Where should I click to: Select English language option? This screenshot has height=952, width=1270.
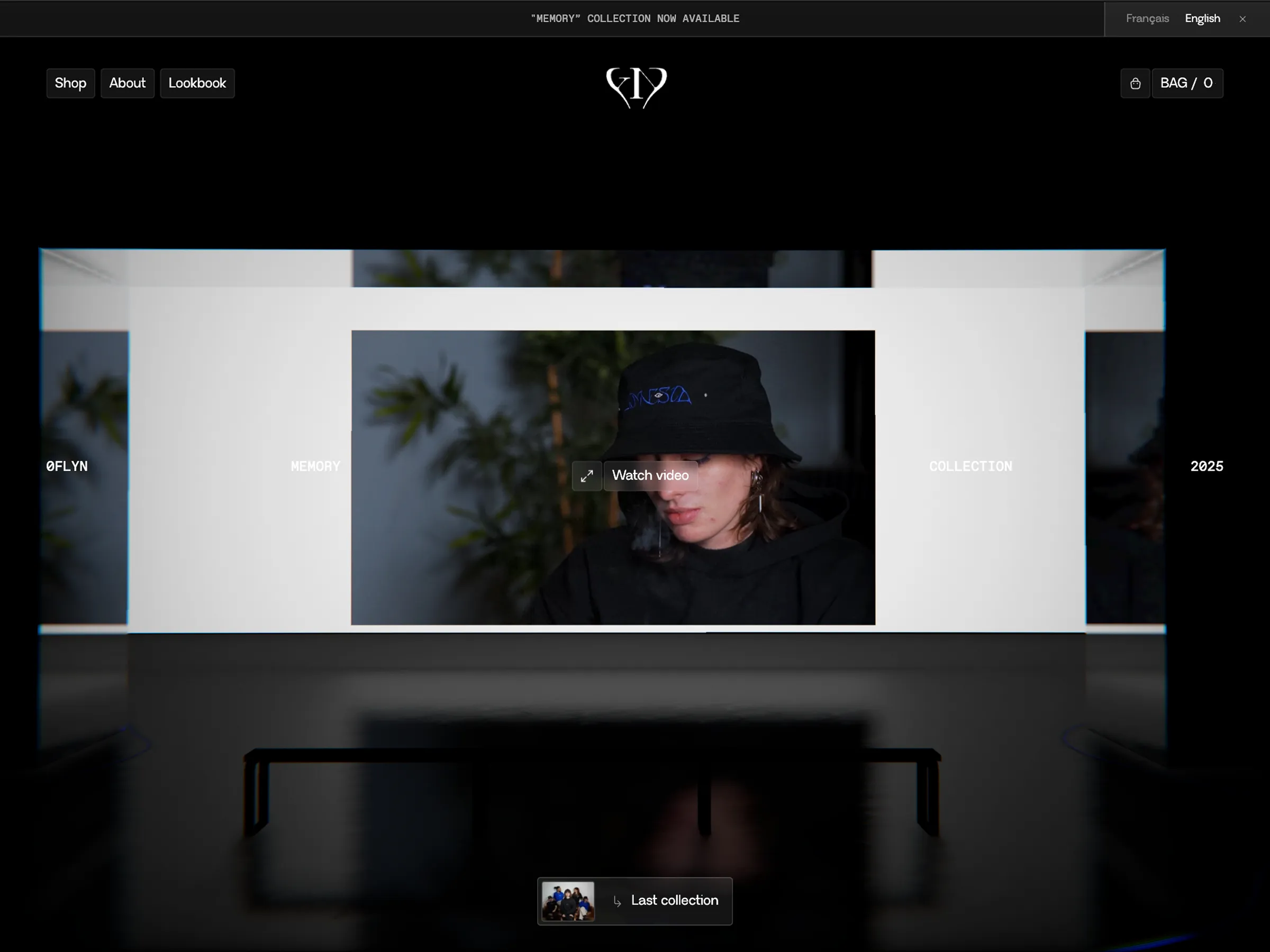pos(1202,19)
